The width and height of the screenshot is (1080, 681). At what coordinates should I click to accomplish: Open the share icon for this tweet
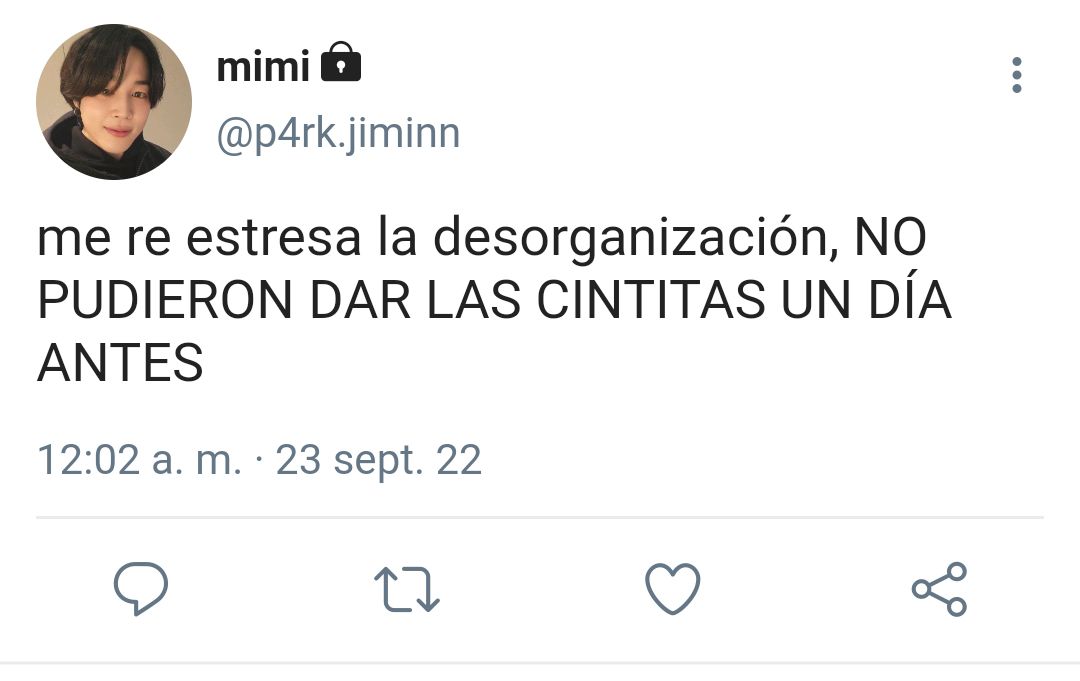coord(939,589)
